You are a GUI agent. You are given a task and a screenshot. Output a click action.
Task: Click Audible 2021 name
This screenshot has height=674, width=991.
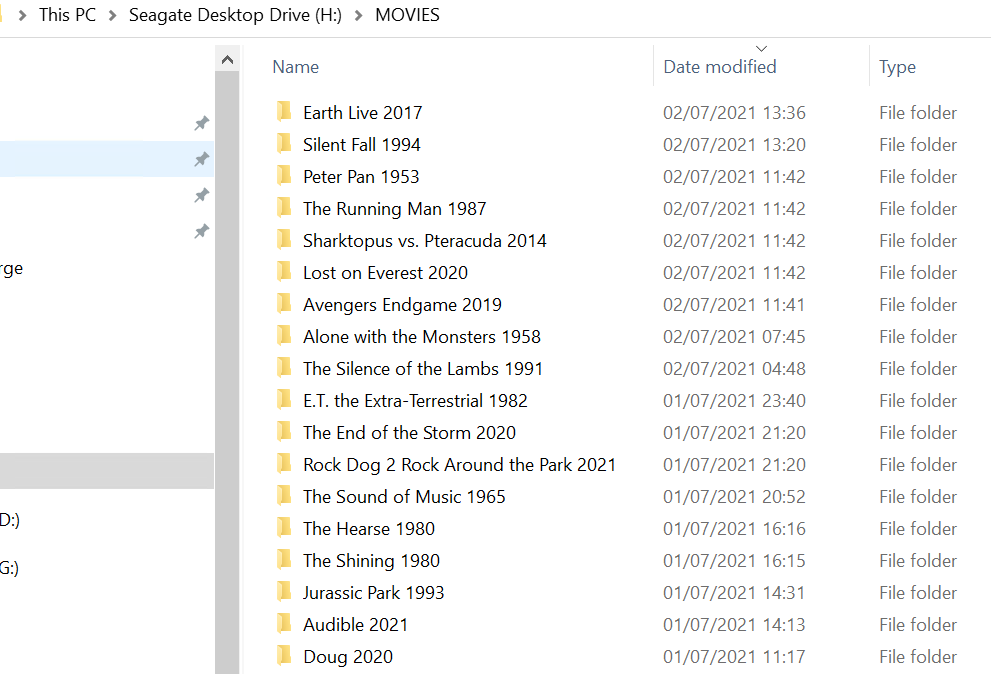pyautogui.click(x=356, y=625)
